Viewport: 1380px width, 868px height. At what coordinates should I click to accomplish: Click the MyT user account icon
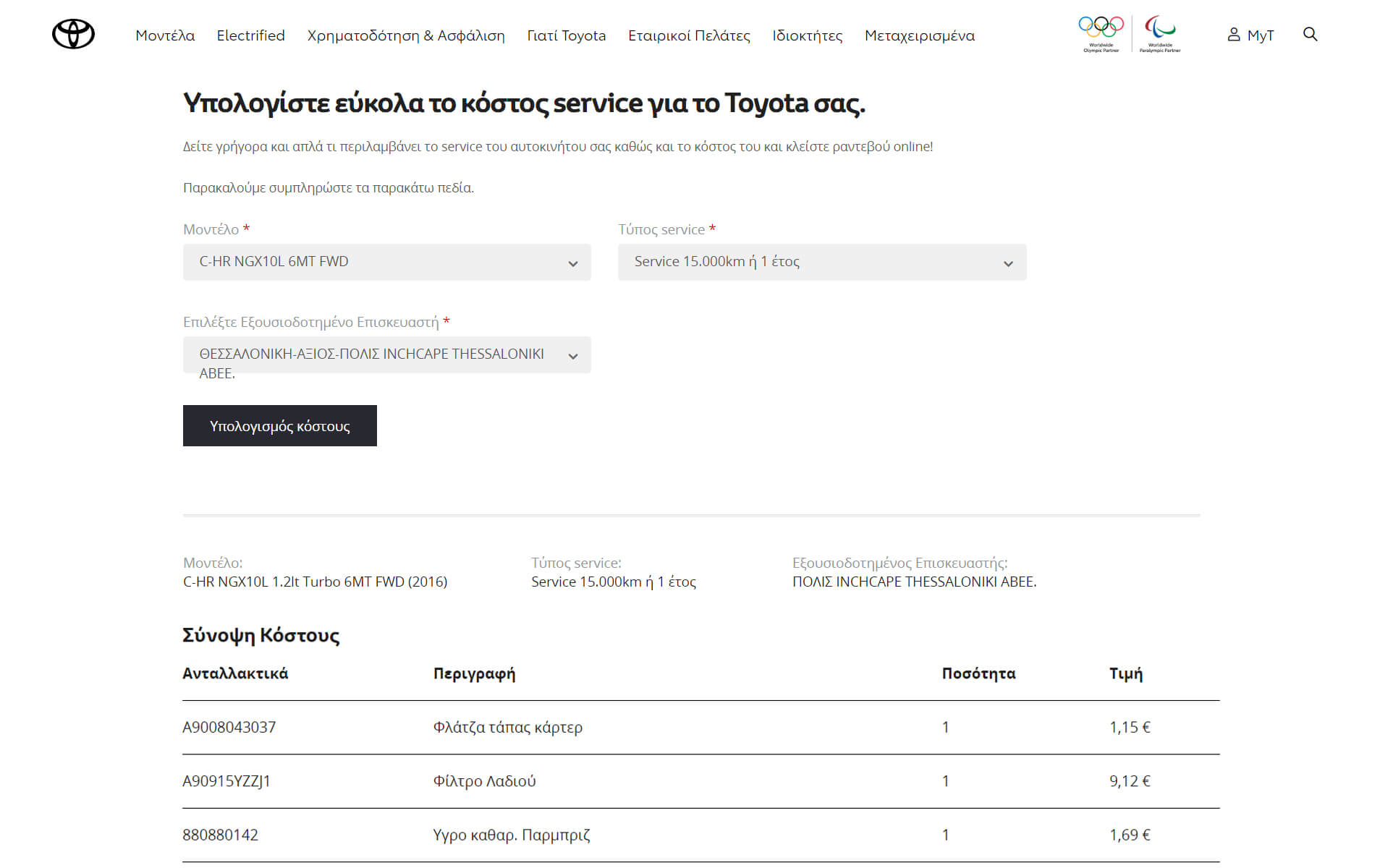[x=1234, y=35]
